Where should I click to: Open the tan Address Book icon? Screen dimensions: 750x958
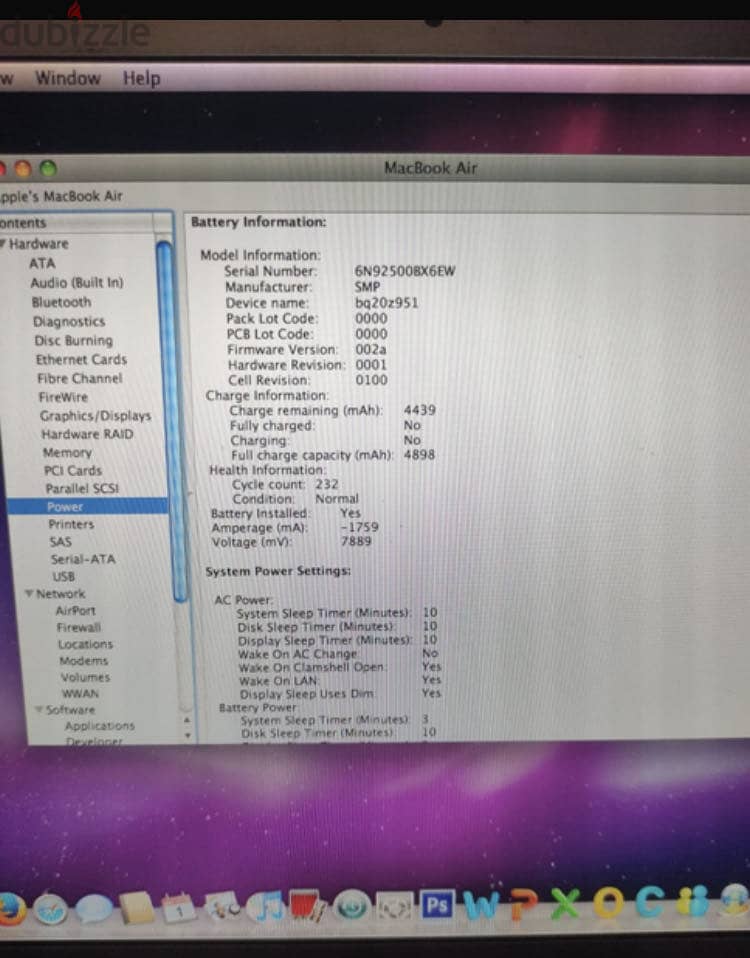[137, 908]
